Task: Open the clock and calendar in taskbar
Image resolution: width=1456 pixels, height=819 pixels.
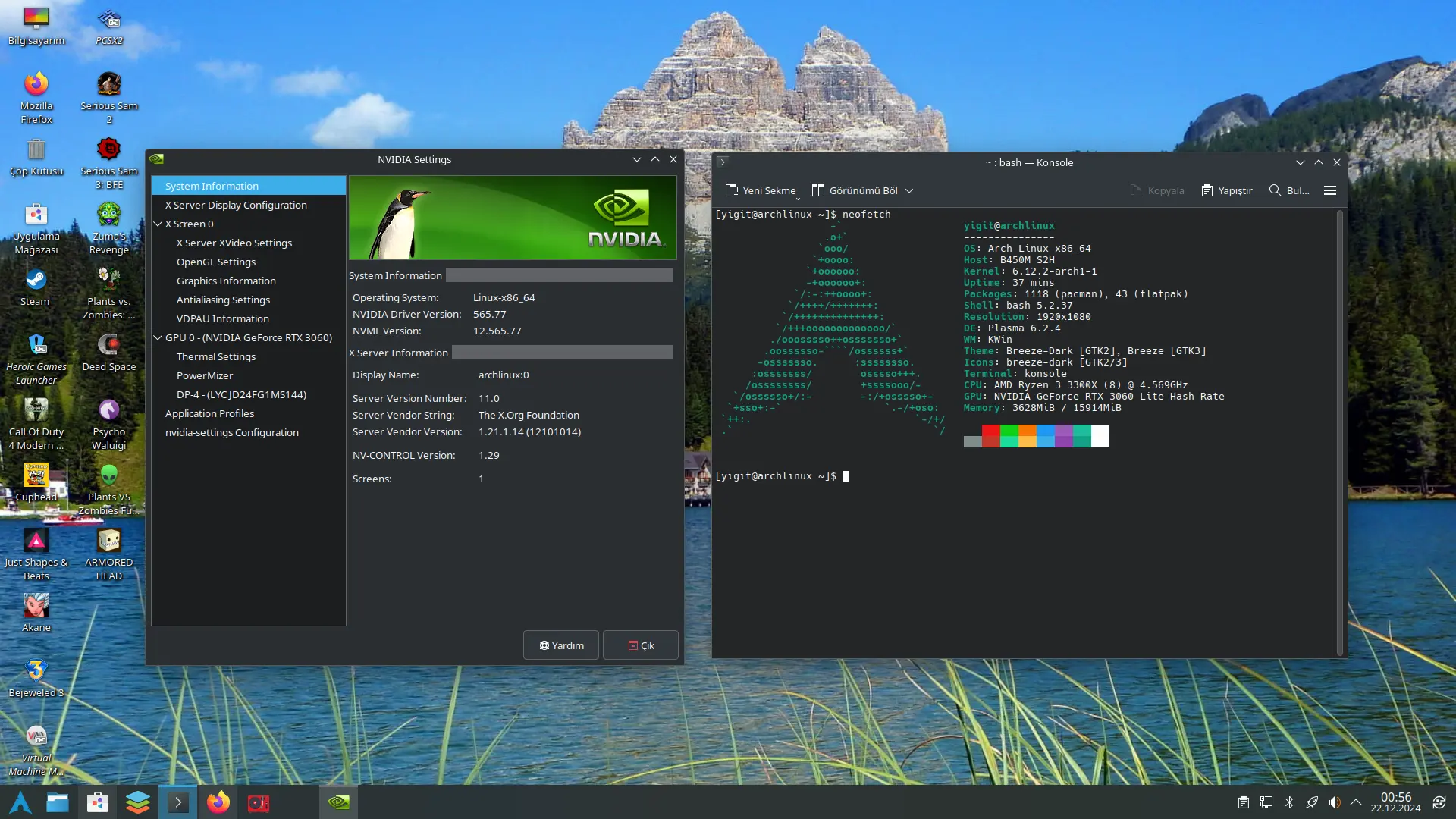Action: pos(1395,802)
